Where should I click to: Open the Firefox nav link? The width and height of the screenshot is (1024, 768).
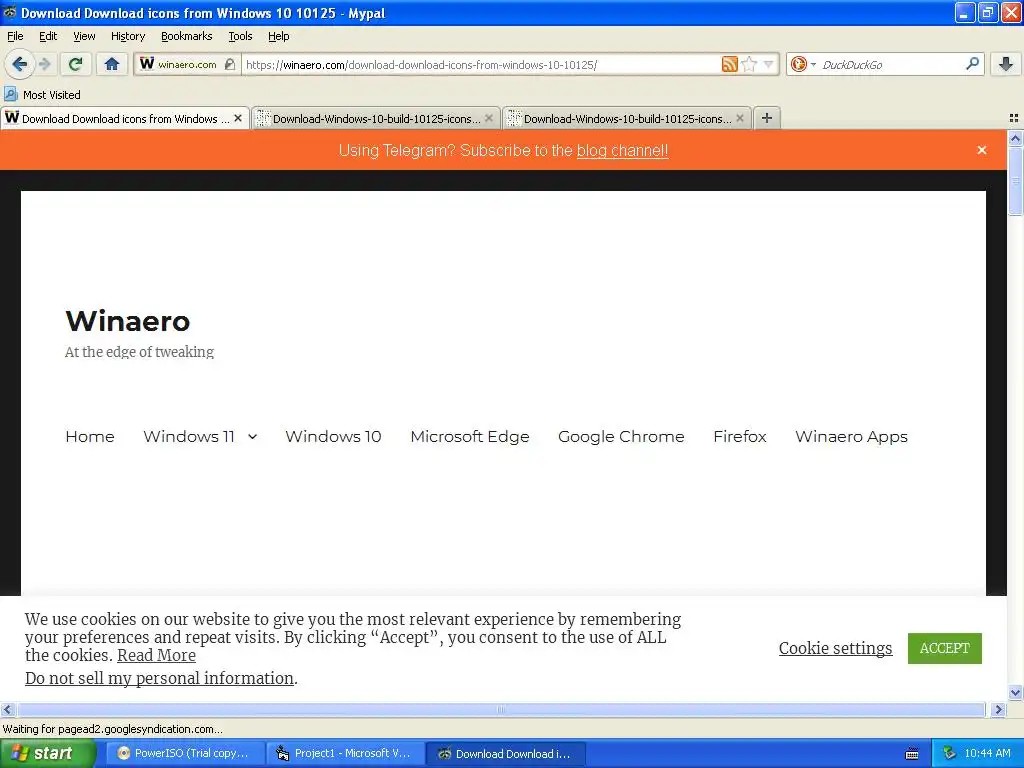740,436
